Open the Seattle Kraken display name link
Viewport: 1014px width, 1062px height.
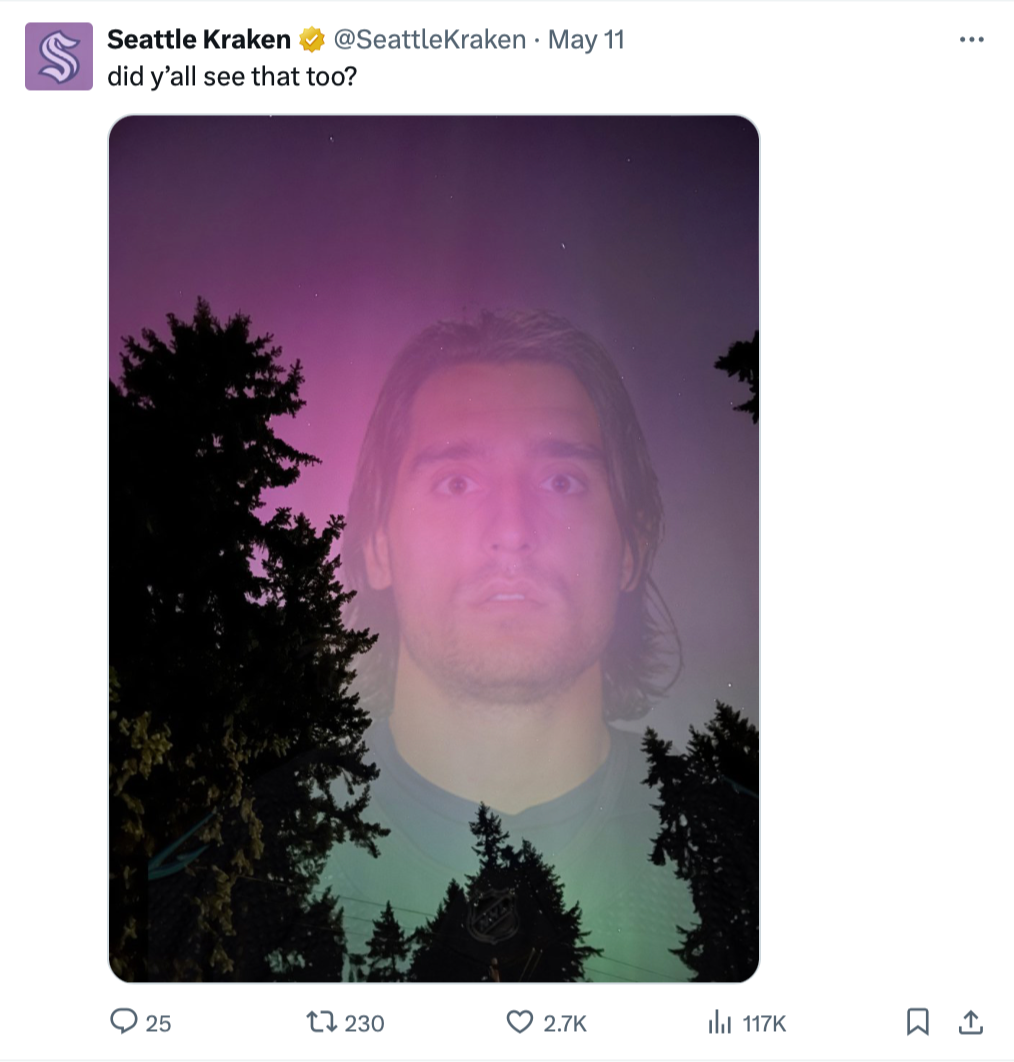(x=198, y=39)
